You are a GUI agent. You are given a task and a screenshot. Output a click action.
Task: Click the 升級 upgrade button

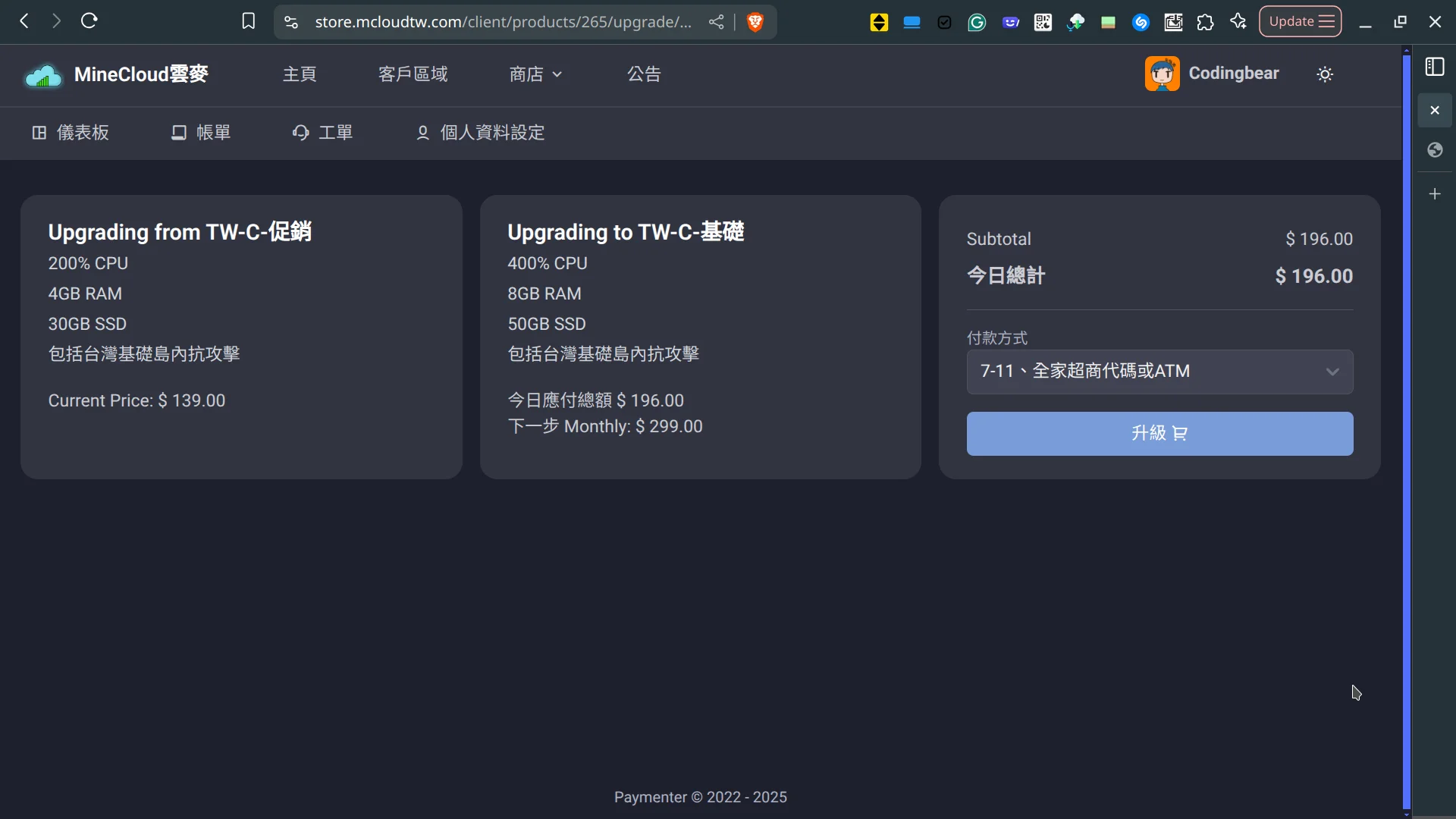[1159, 434]
